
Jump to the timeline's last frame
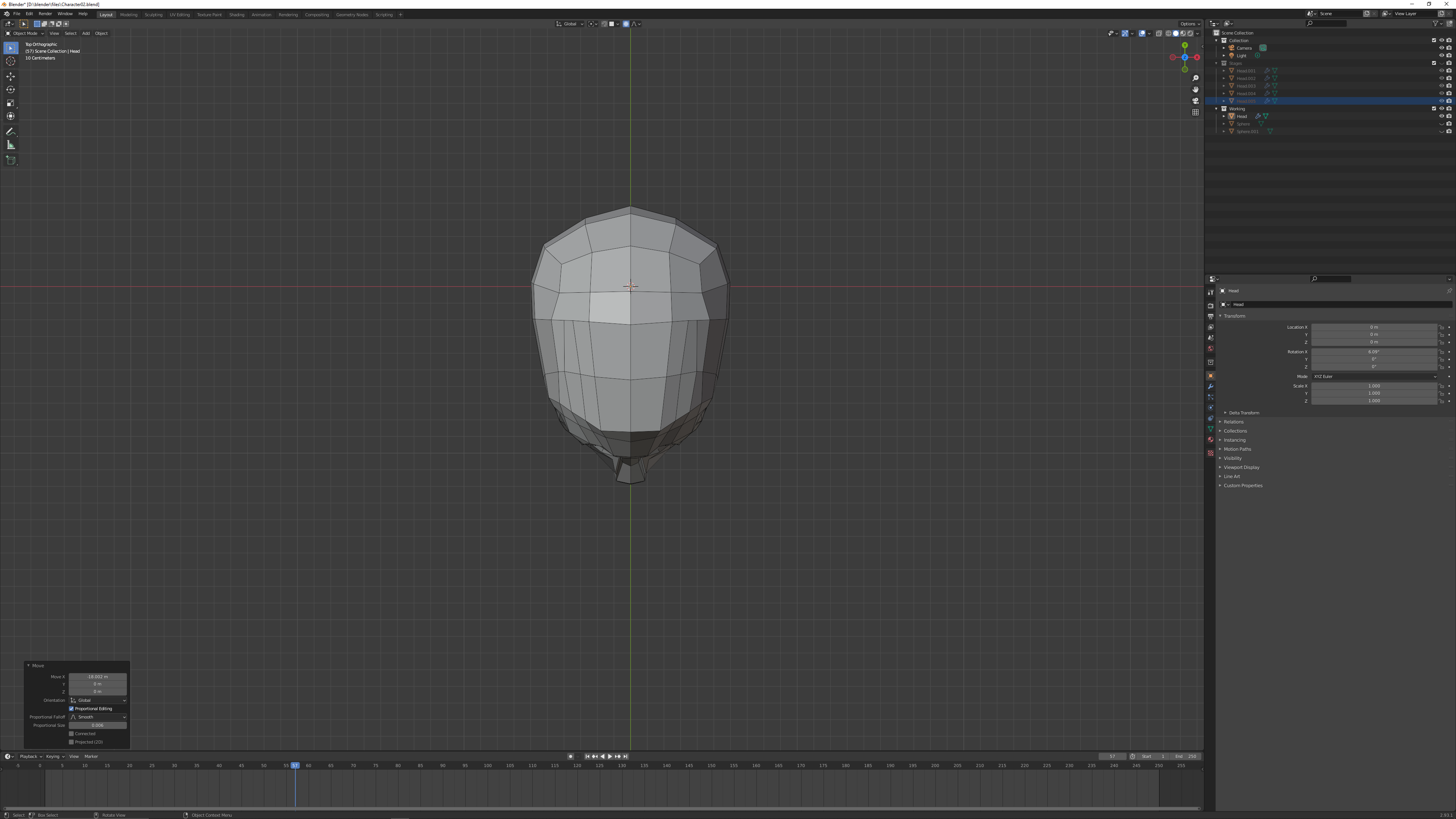click(x=625, y=757)
